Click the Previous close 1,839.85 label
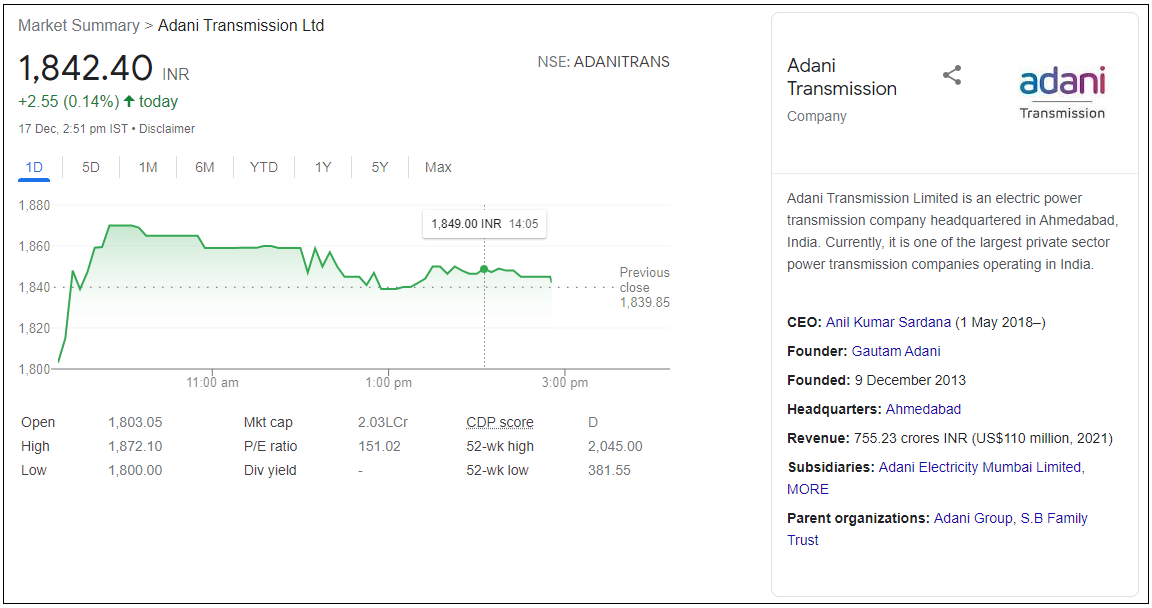 click(x=644, y=287)
